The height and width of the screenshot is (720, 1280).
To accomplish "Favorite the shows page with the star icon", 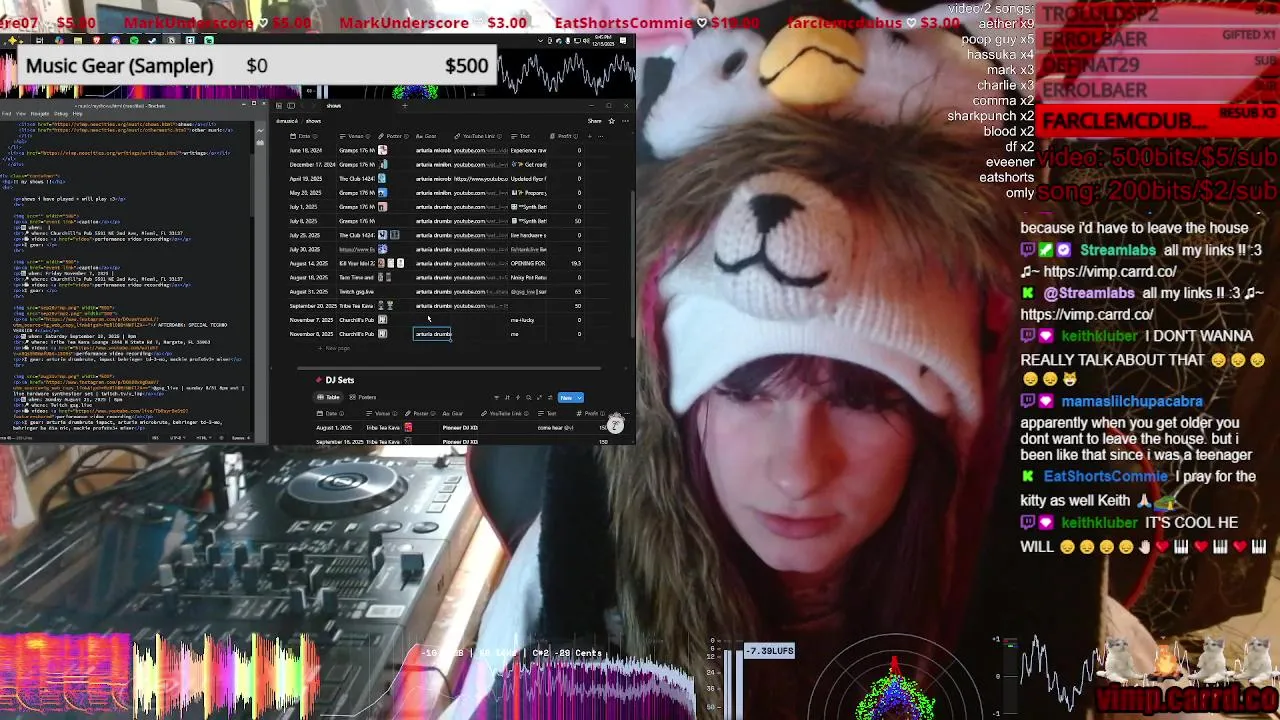I will 612,121.
